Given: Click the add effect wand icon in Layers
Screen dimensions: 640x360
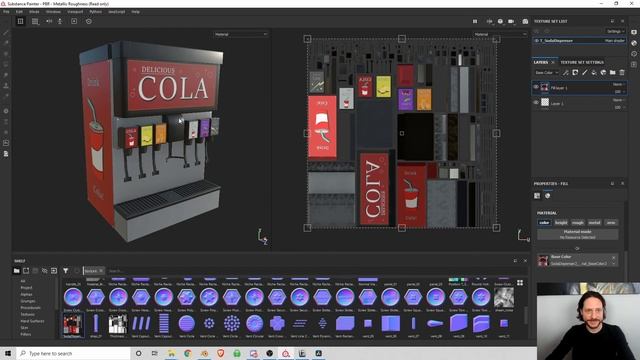Looking at the screenshot, I should [x=566, y=73].
